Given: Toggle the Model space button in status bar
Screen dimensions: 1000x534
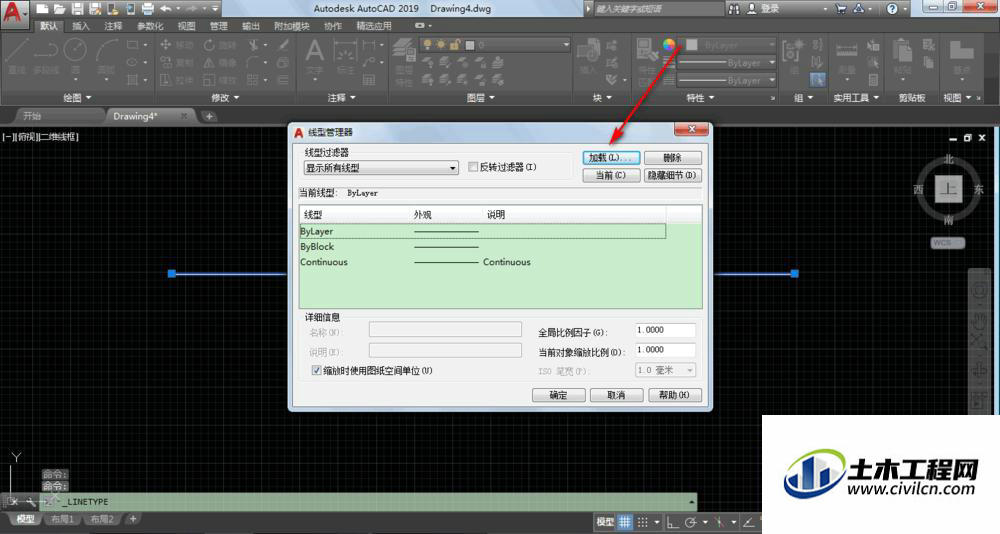Looking at the screenshot, I should click(x=605, y=521).
